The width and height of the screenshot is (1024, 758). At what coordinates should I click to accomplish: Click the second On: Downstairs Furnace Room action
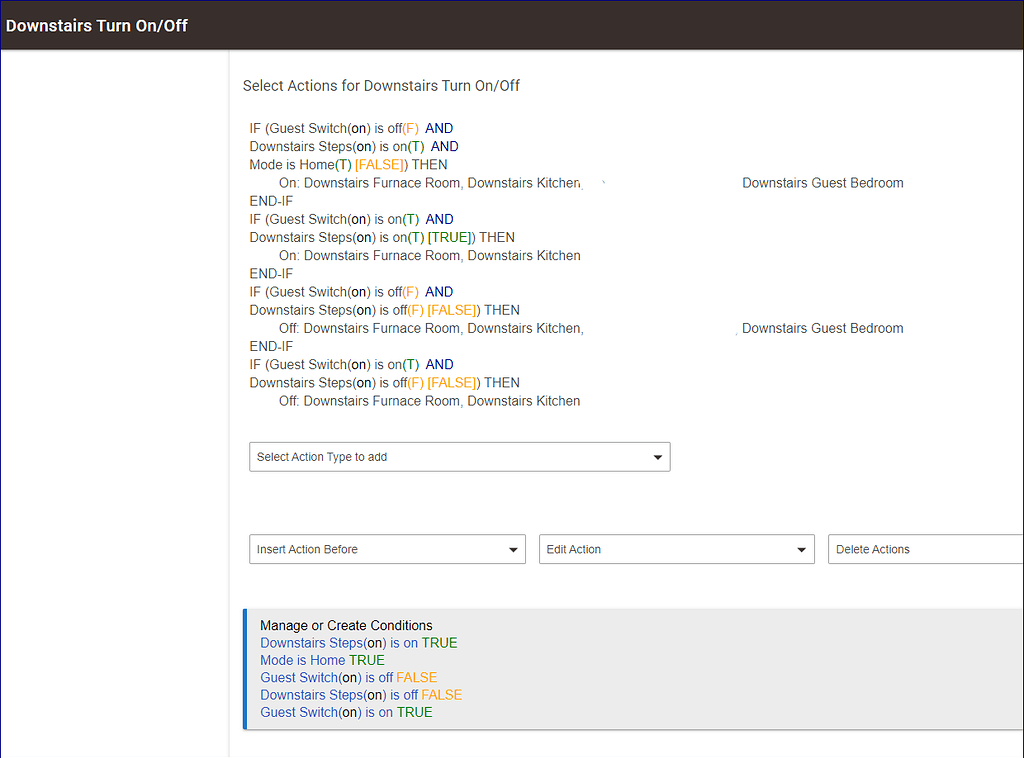[429, 255]
